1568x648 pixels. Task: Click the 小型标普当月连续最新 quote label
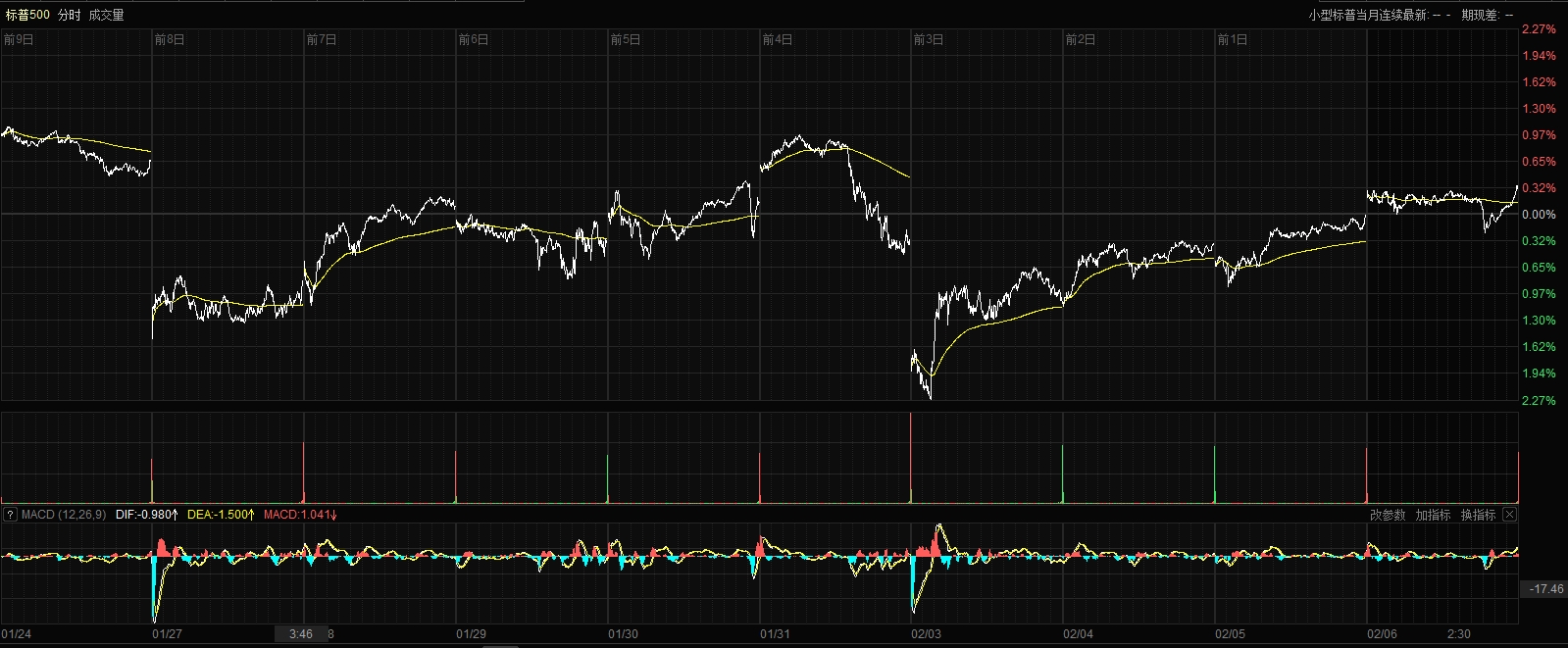tap(1368, 15)
